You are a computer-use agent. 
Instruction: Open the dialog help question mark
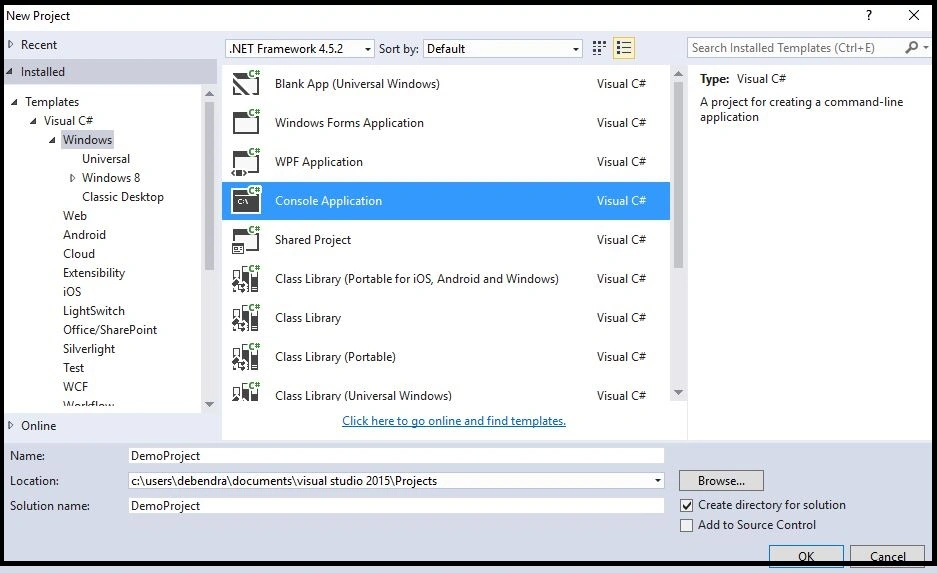coord(869,16)
